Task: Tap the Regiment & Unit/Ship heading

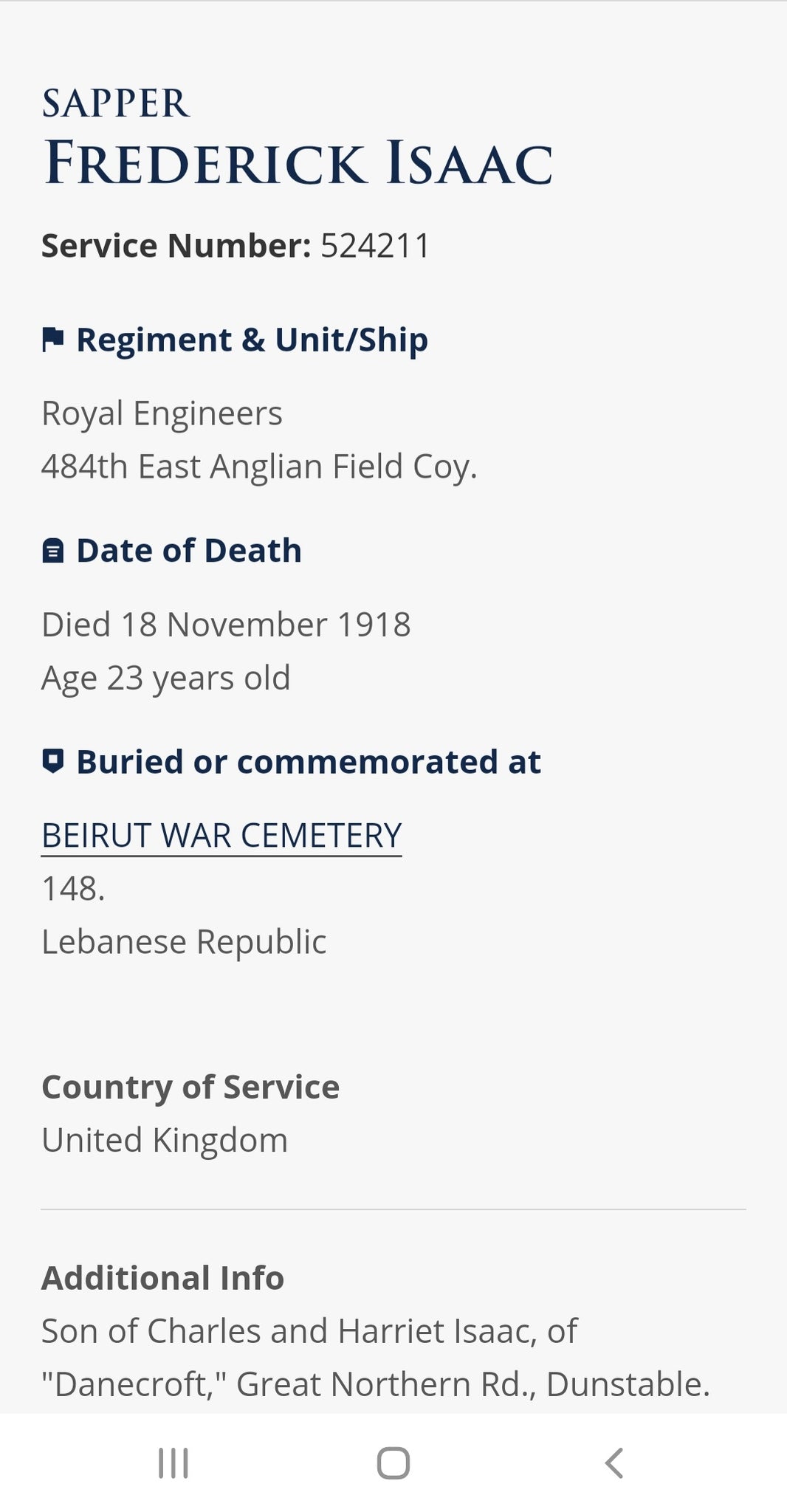Action: 252,340
